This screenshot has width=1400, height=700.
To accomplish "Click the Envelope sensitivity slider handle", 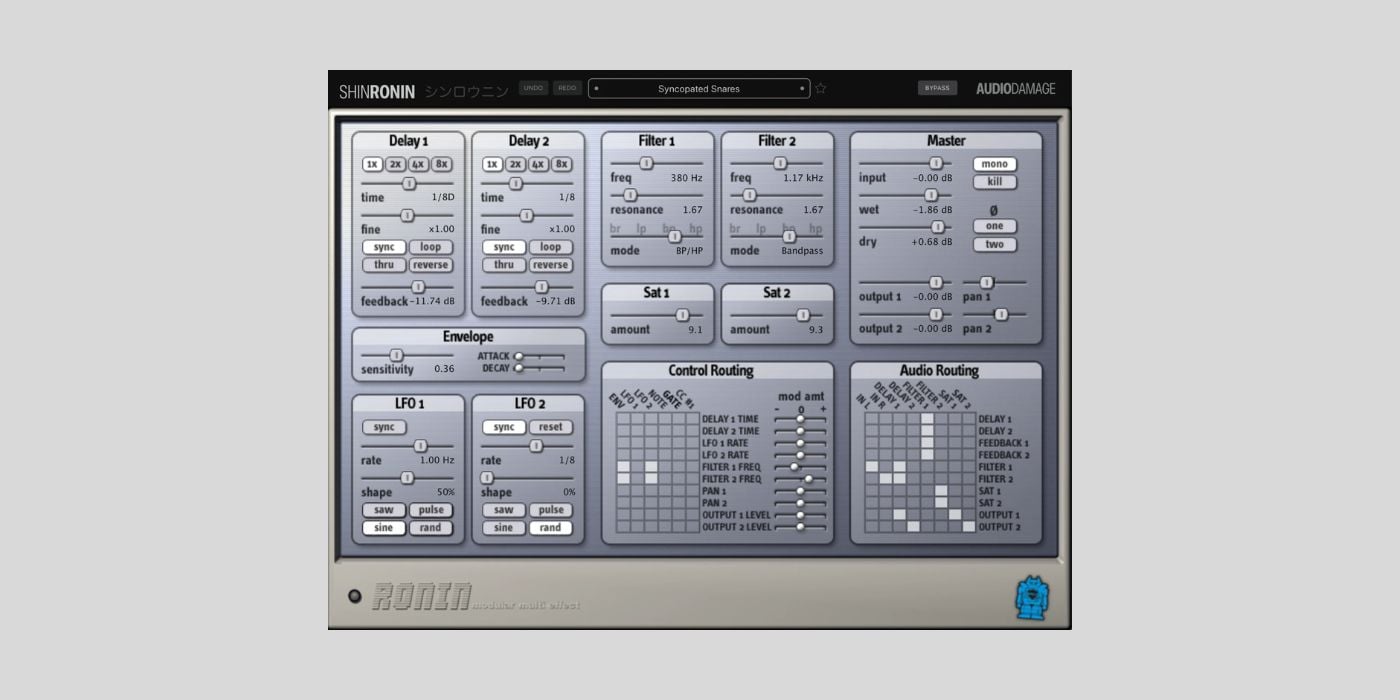I will tap(397, 355).
